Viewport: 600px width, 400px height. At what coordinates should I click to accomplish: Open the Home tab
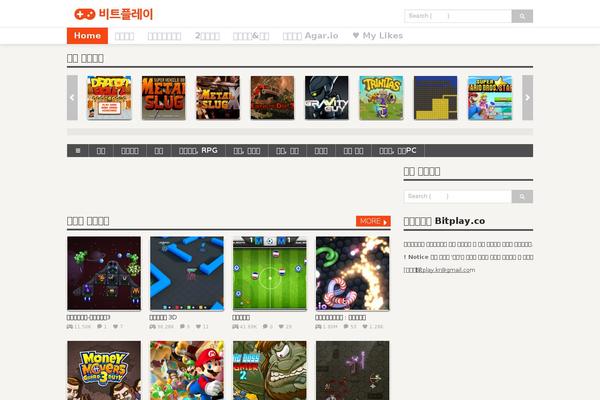87,36
